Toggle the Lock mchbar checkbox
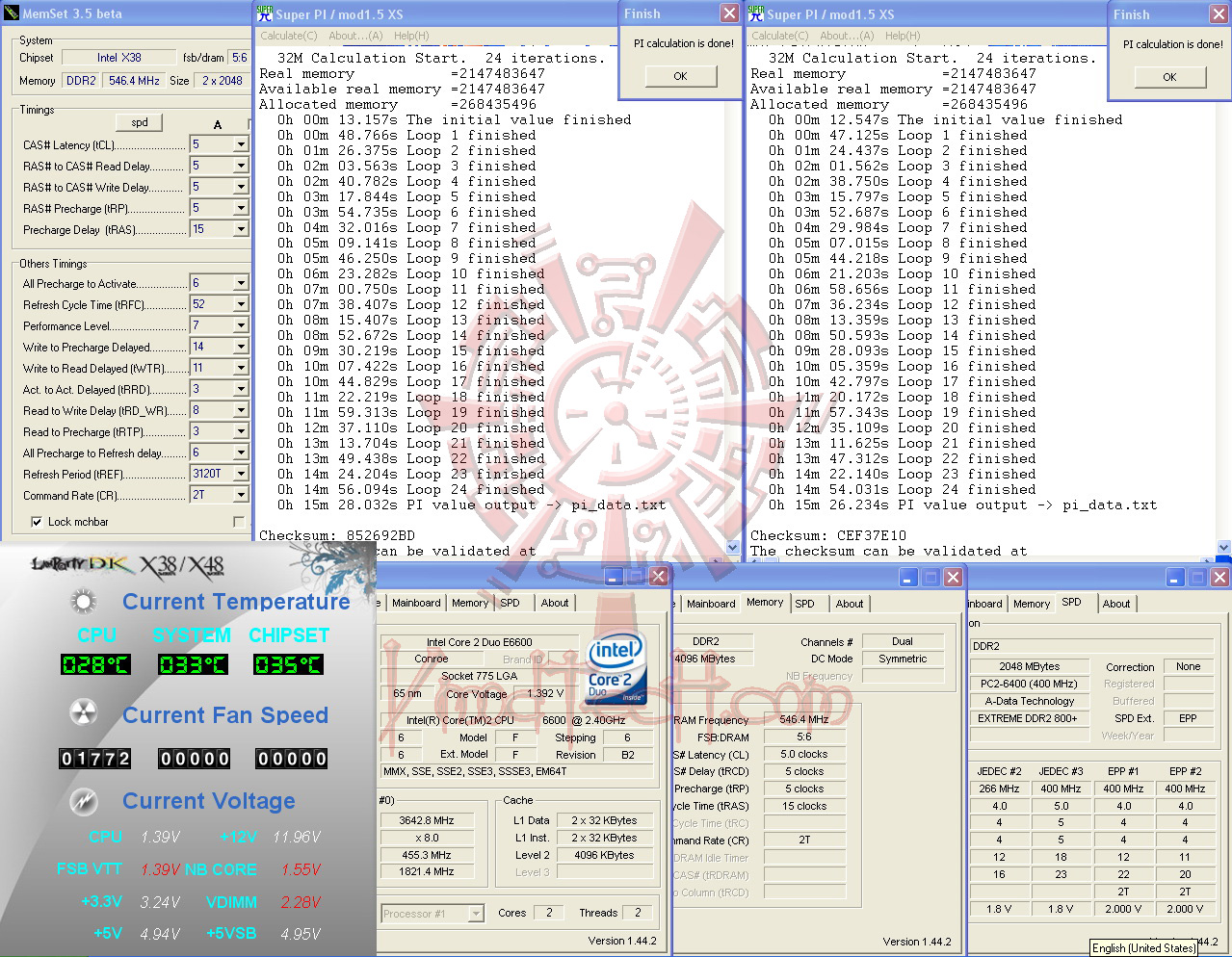 click(37, 522)
